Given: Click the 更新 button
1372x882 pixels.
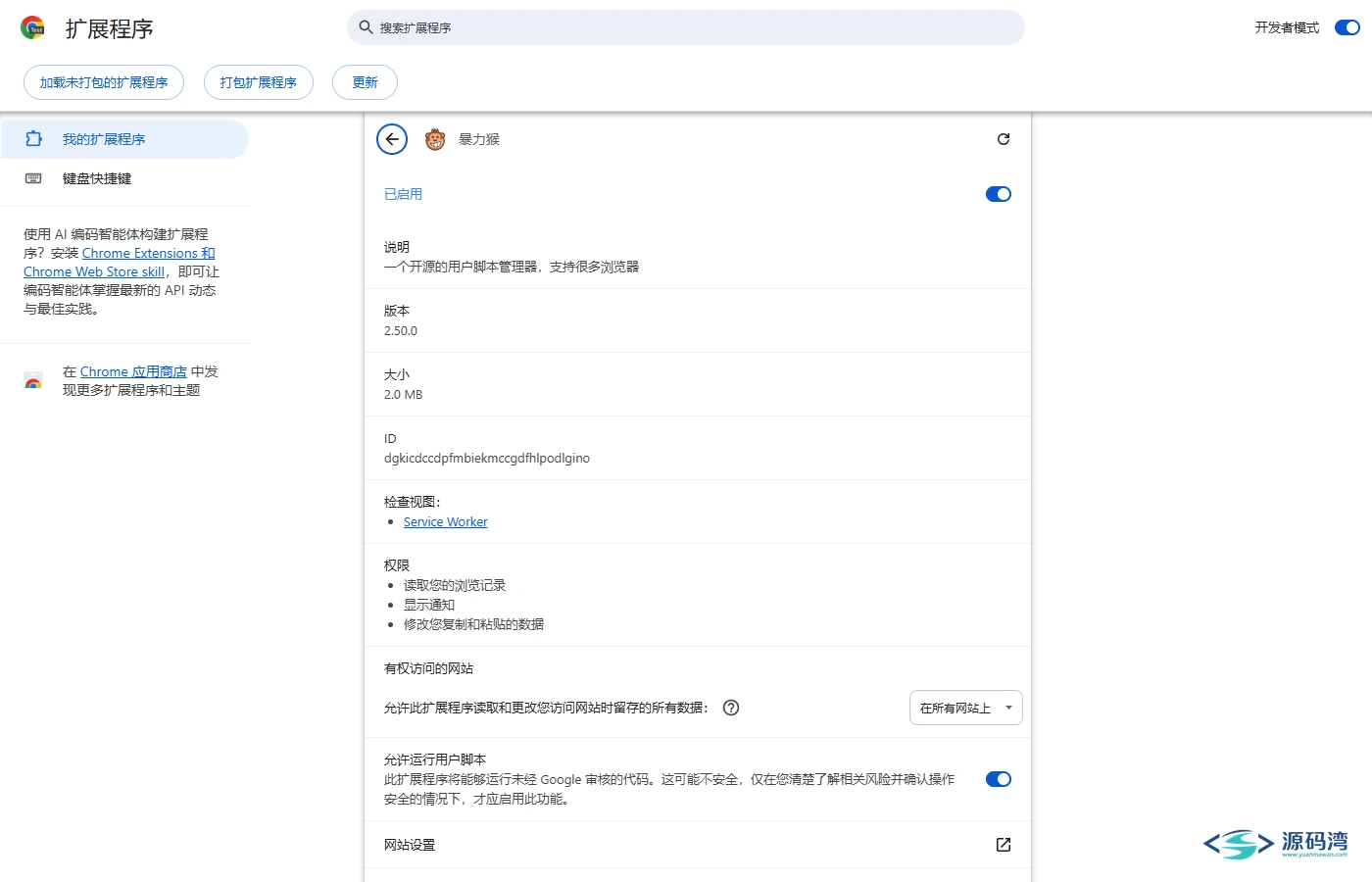Looking at the screenshot, I should coord(365,82).
